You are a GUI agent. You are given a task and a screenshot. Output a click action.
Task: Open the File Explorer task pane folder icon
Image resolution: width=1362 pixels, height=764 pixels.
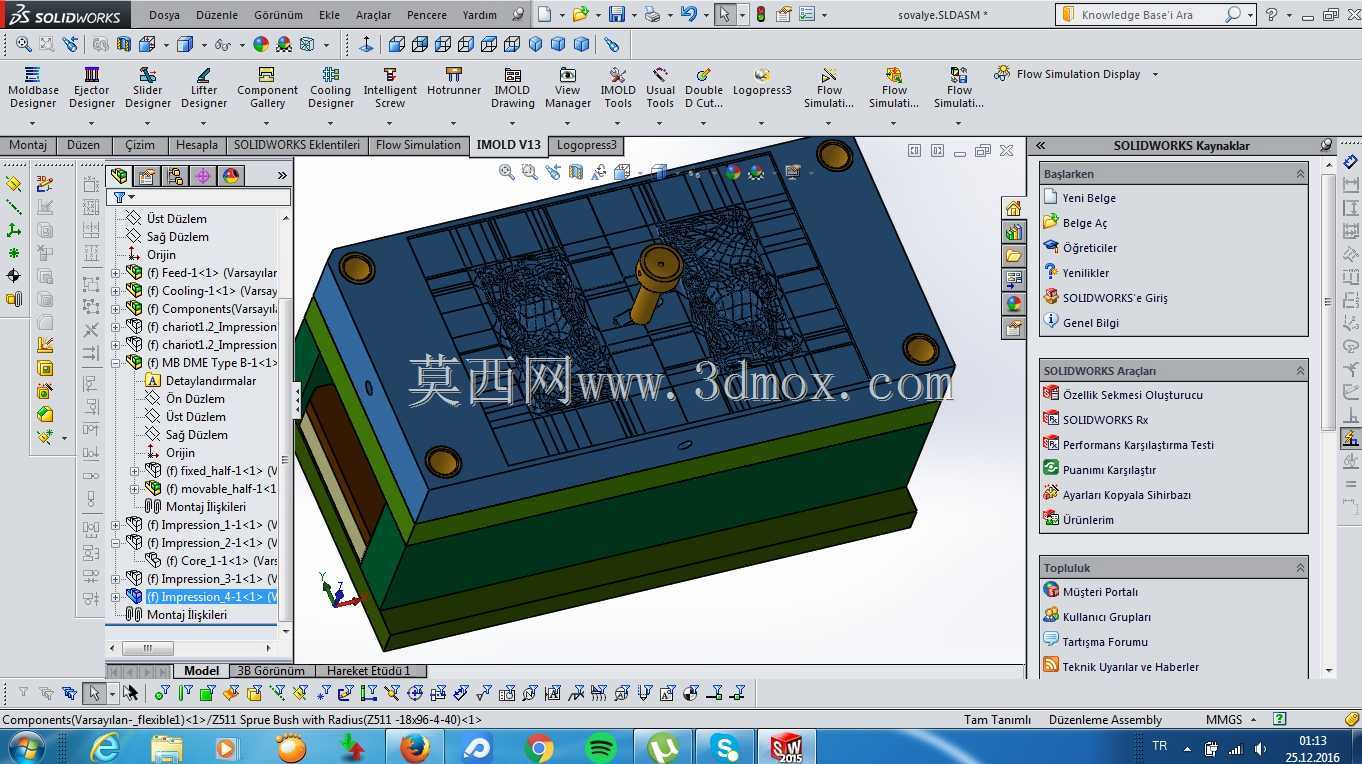click(1014, 256)
